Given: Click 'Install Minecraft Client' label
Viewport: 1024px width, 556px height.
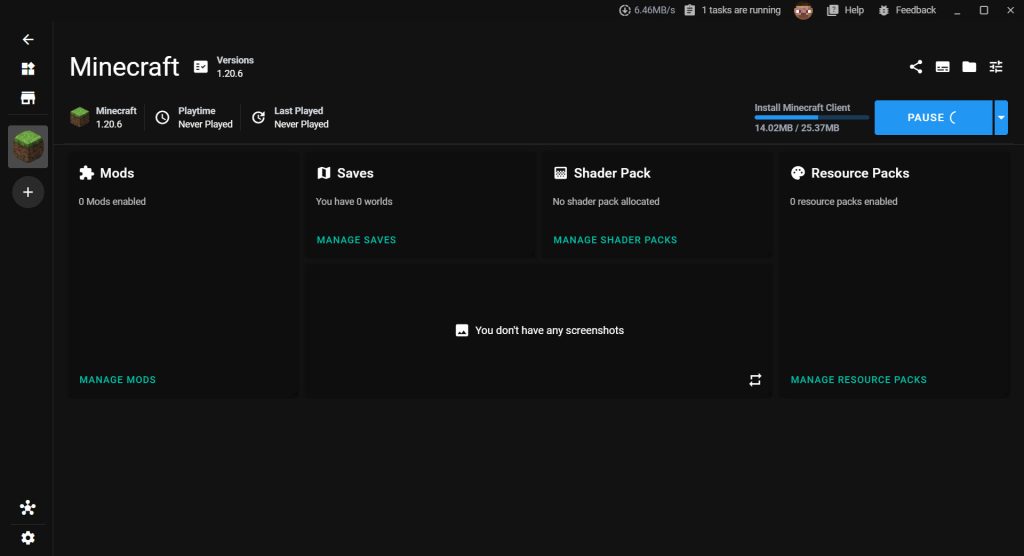Looking at the screenshot, I should click(x=802, y=108).
